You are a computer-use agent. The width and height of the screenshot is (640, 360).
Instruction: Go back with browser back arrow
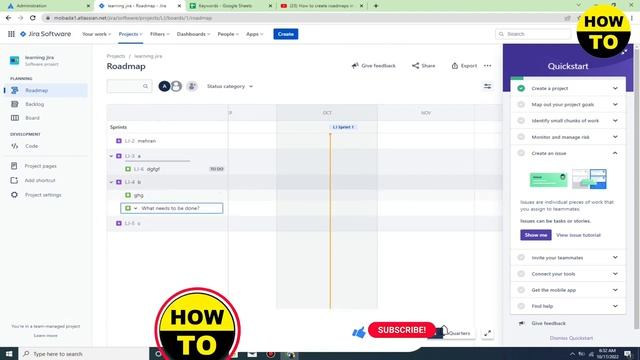tap(9, 18)
